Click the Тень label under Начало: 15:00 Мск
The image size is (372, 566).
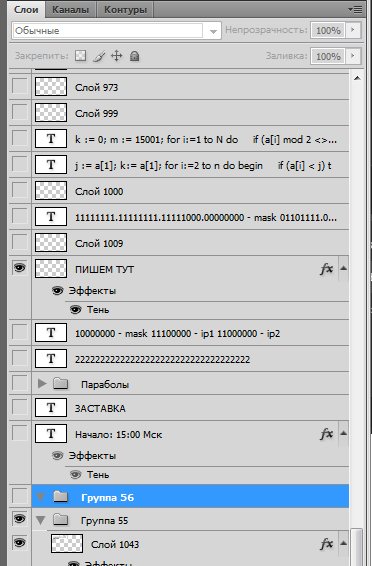click(x=98, y=475)
